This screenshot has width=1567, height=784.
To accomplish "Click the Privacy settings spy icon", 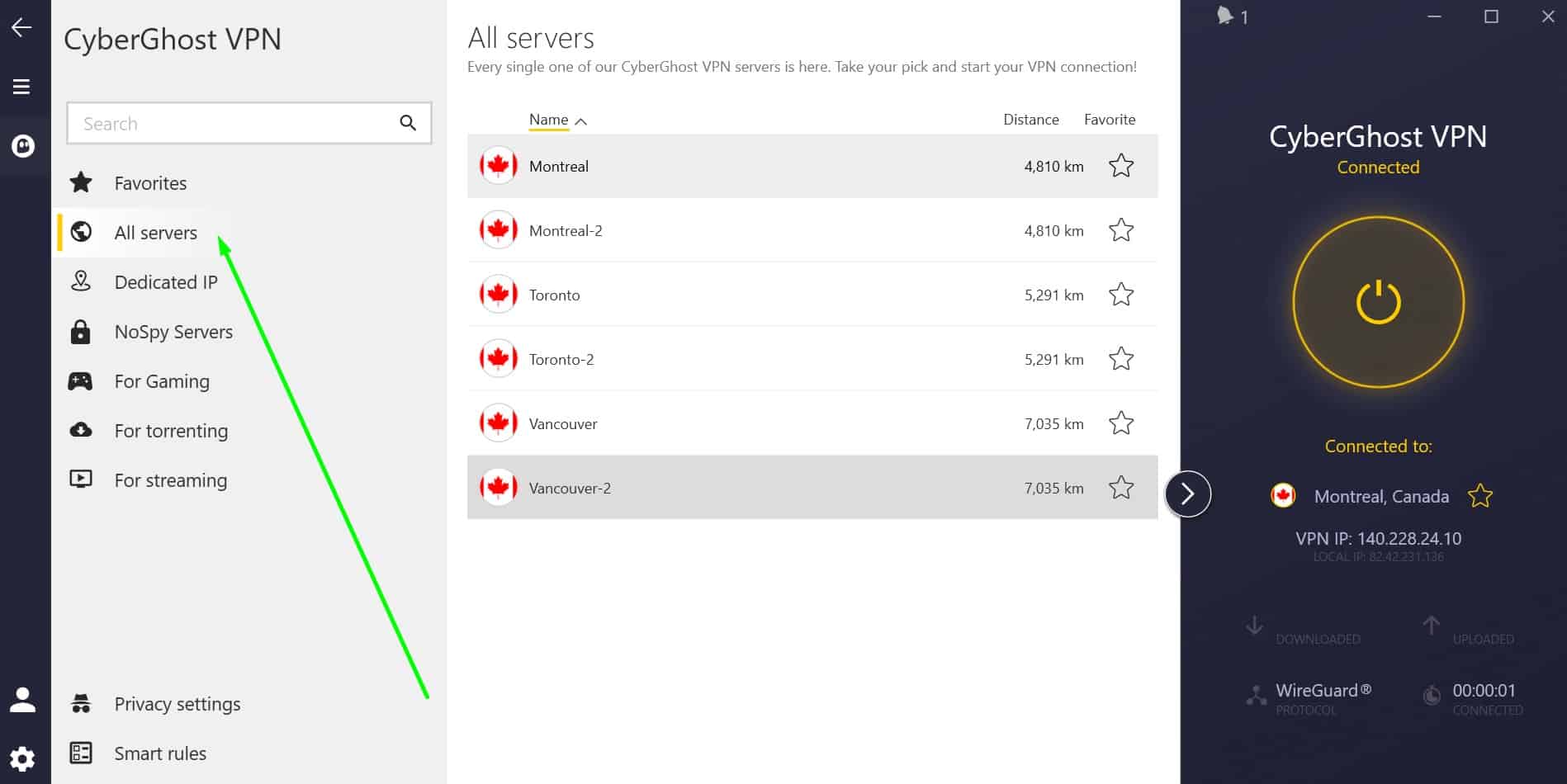I will pyautogui.click(x=81, y=703).
